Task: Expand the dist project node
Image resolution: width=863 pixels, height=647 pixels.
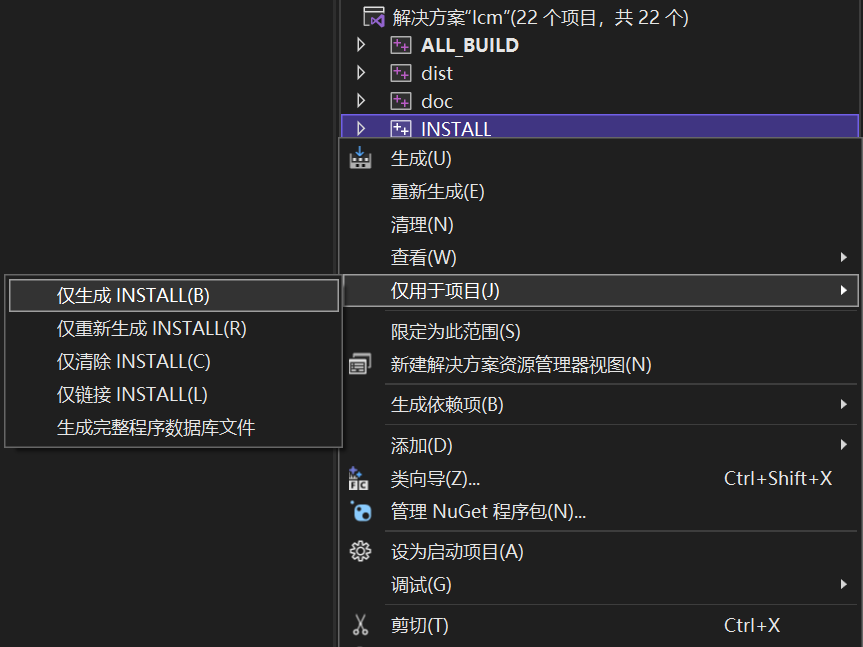Action: click(361, 73)
